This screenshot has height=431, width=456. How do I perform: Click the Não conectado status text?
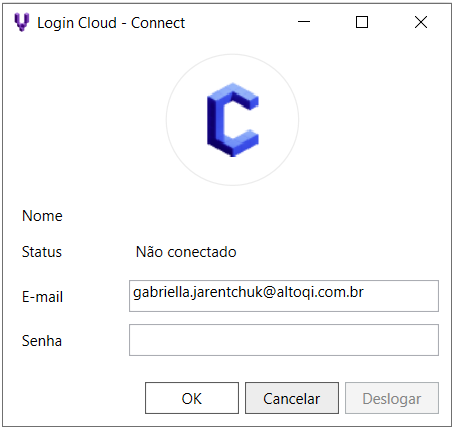click(x=186, y=252)
